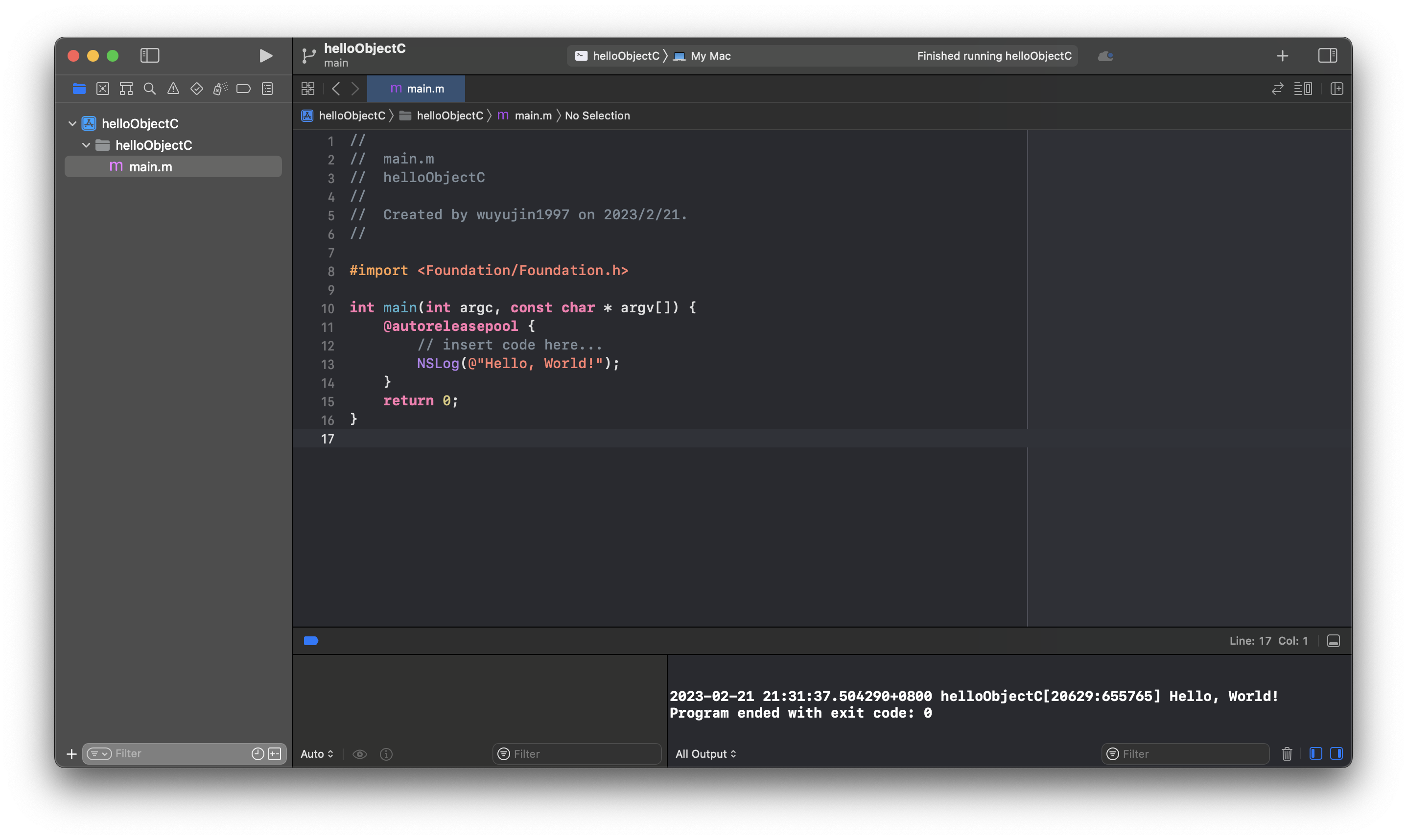This screenshot has width=1407, height=840.
Task: Toggle the navigator sidebar visibility
Action: 149,55
